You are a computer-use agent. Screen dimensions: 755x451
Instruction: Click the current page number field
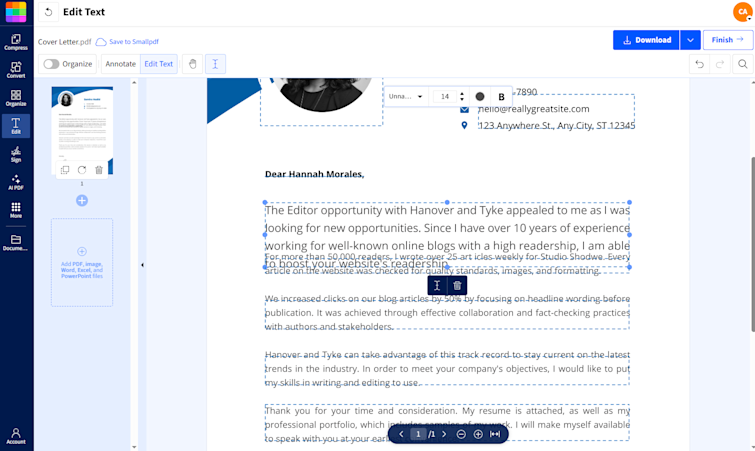click(418, 434)
